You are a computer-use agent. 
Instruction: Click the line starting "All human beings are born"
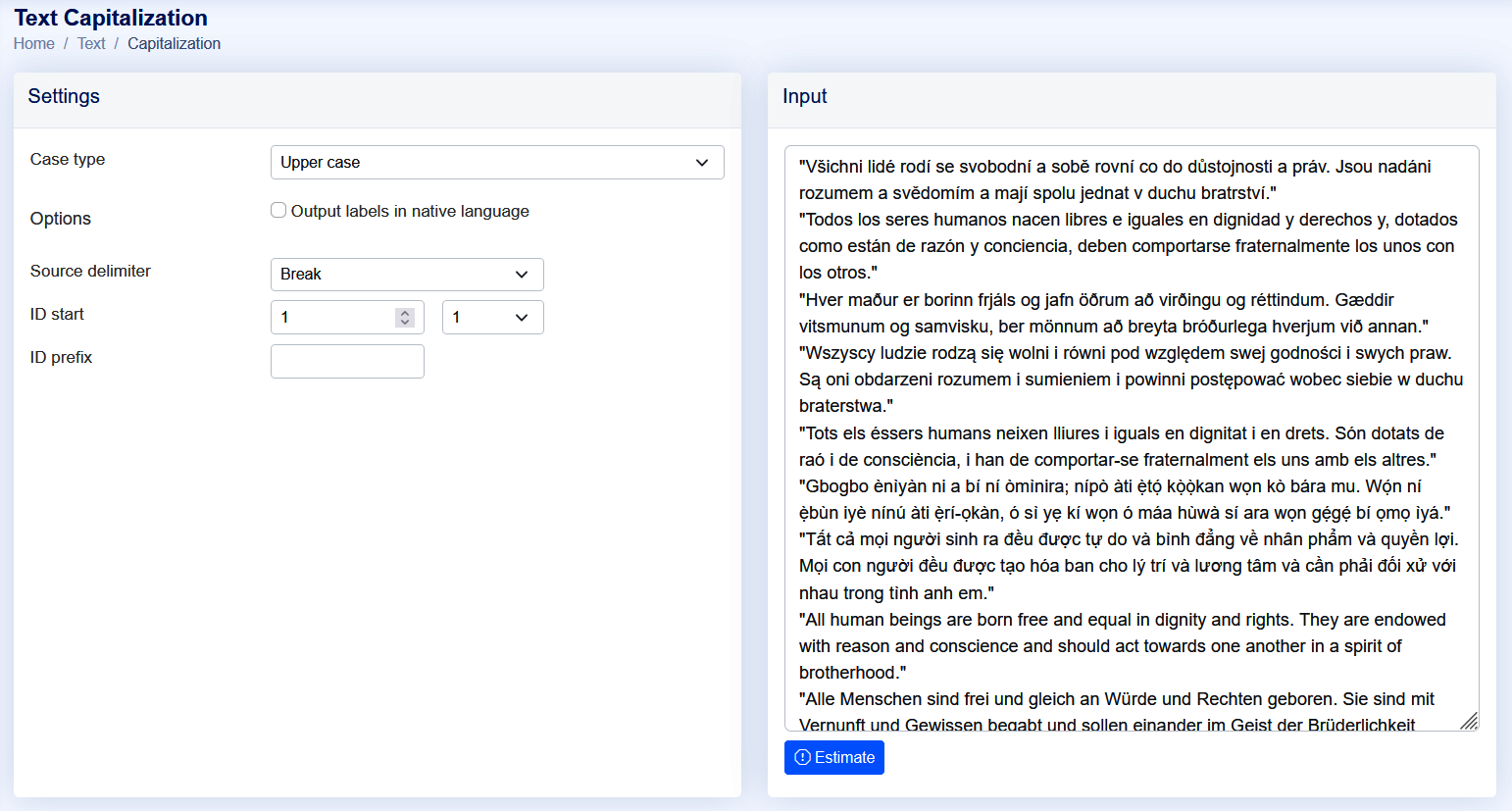[1123, 620]
